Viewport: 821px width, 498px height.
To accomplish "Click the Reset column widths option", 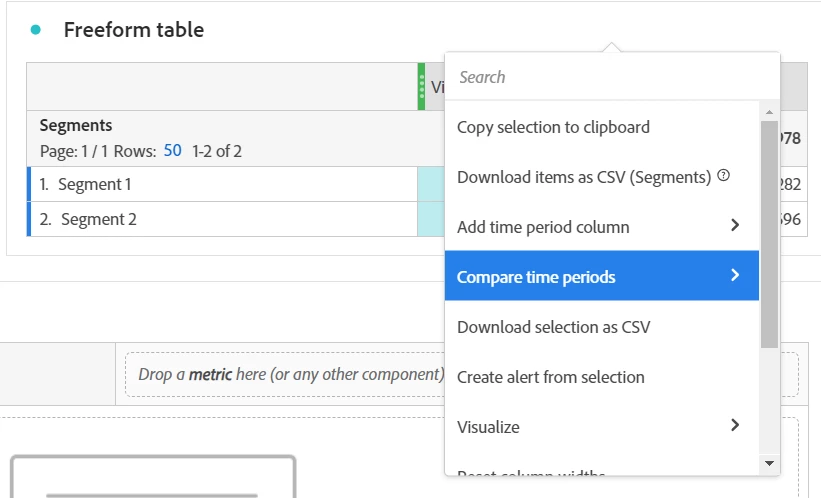I will pyautogui.click(x=530, y=473).
